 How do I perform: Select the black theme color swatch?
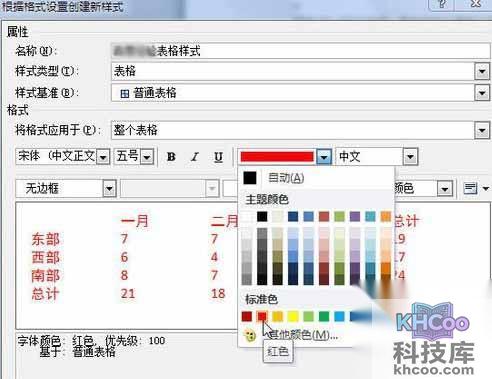(262, 217)
